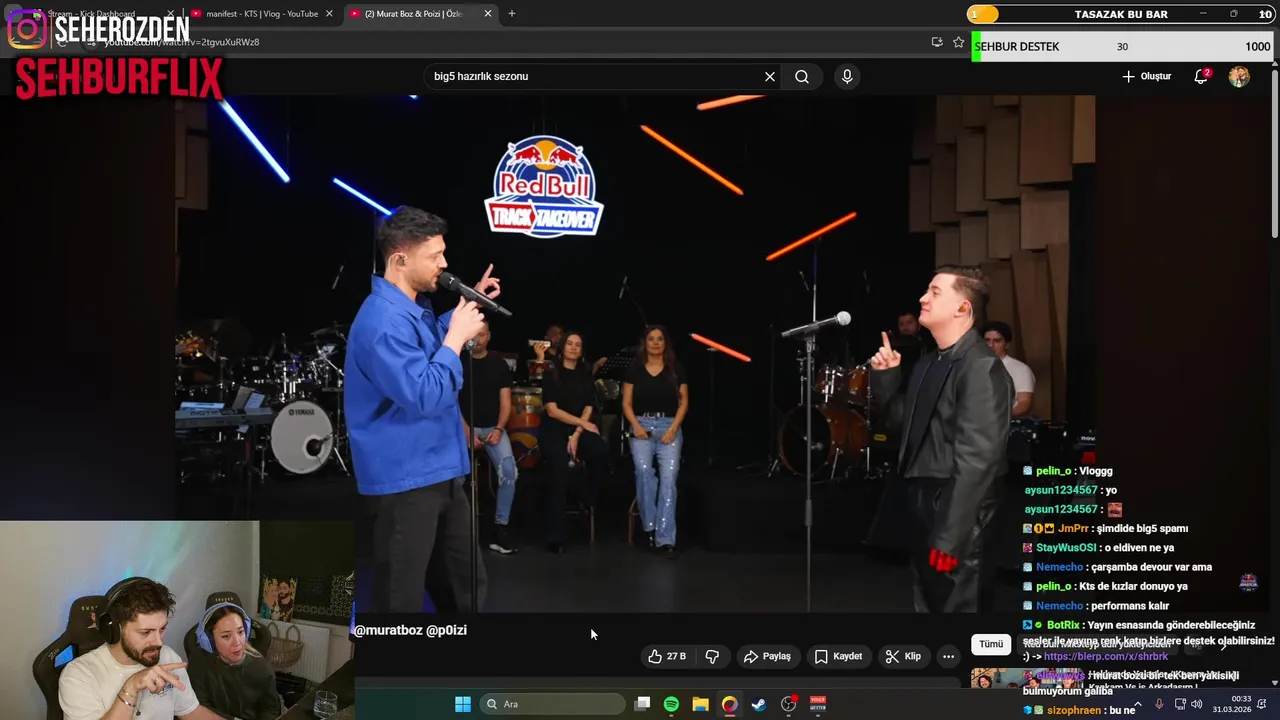Open the three-dot more actions menu

pos(948,656)
